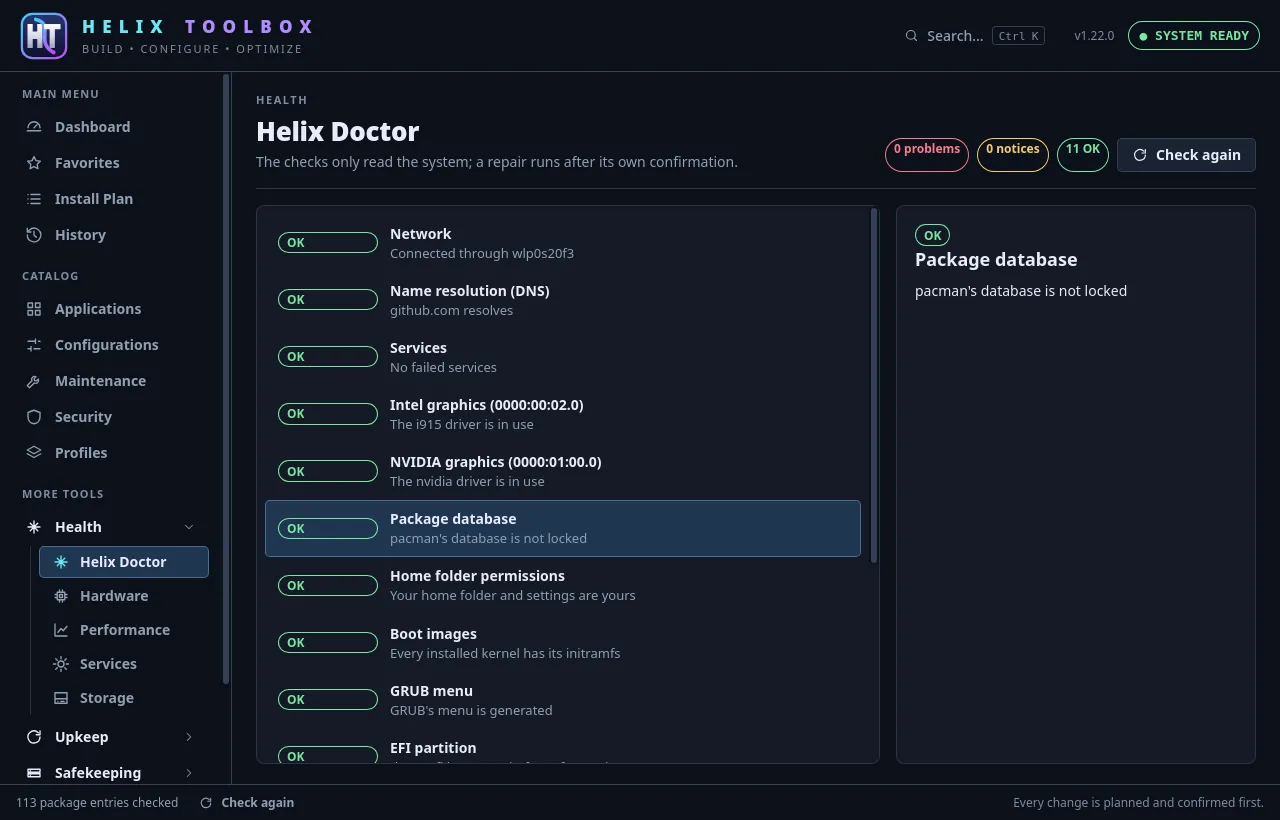Viewport: 1280px width, 820px height.
Task: Click the Maintenance wrench icon
Action: [x=34, y=381]
